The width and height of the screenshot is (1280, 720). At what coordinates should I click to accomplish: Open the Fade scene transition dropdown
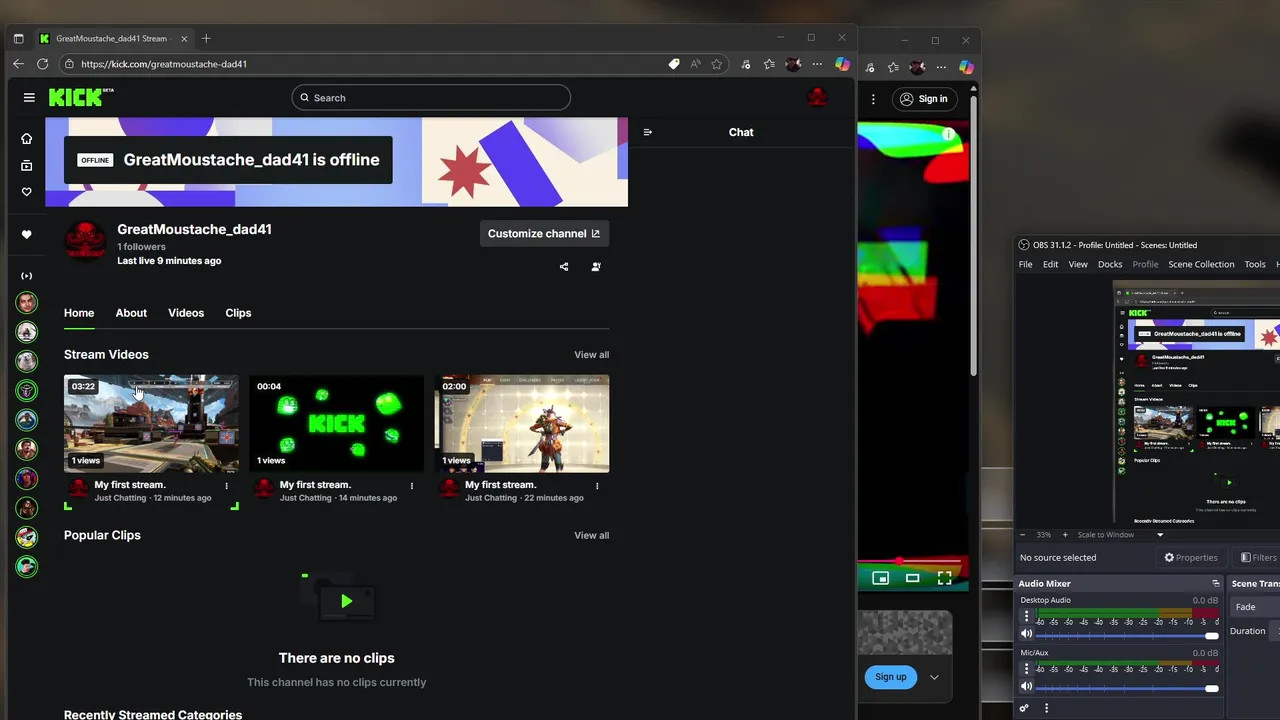point(1255,607)
